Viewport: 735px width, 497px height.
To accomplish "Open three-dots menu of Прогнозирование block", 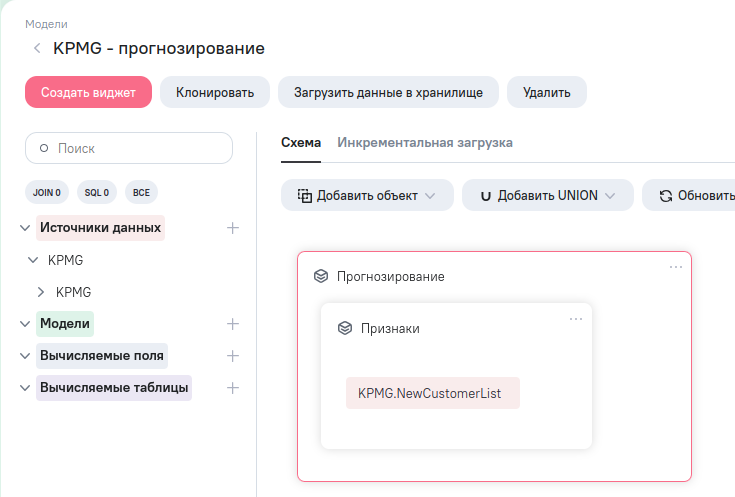I will point(675,267).
